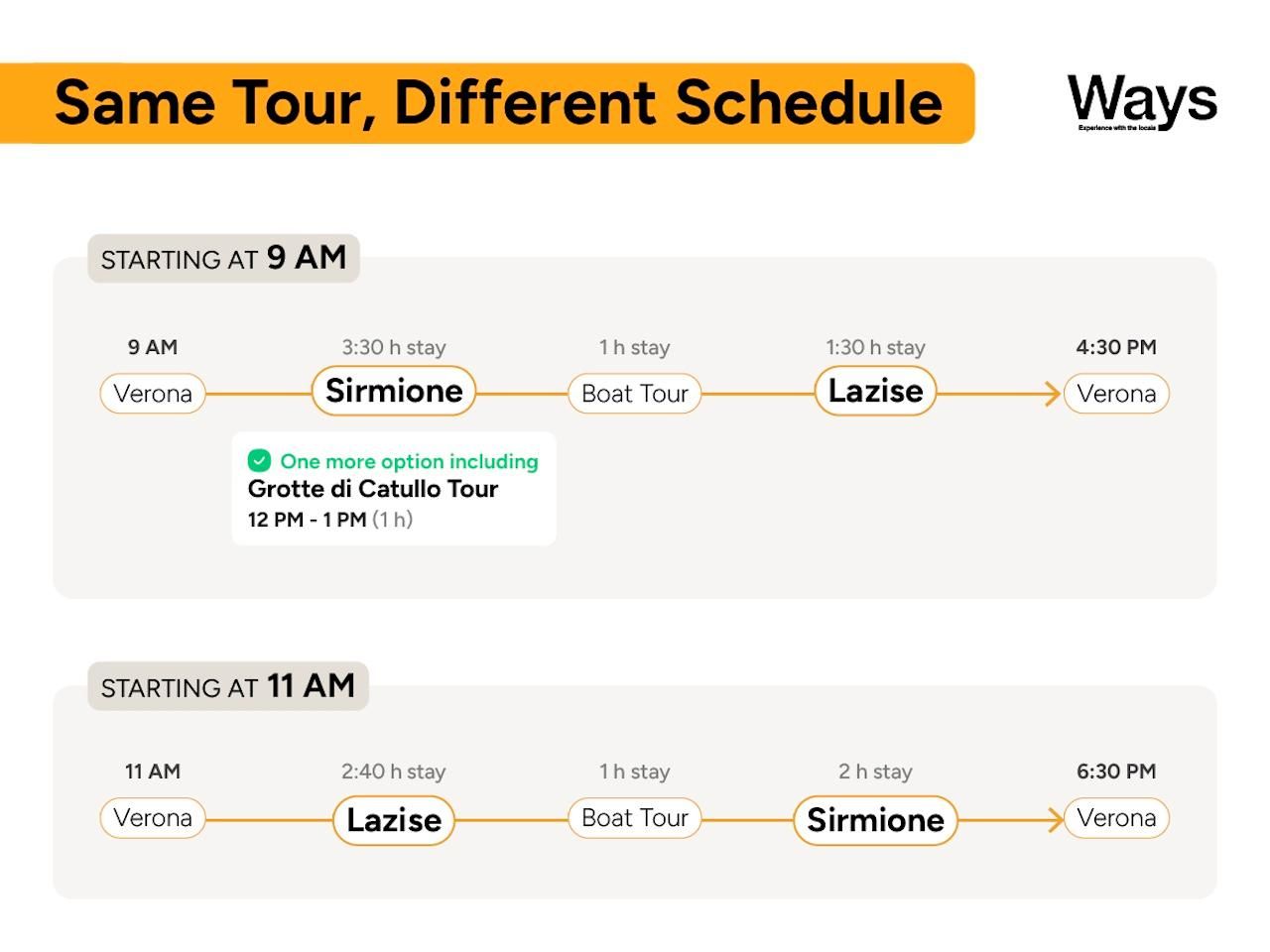Click the green checkmark icon

tap(259, 461)
